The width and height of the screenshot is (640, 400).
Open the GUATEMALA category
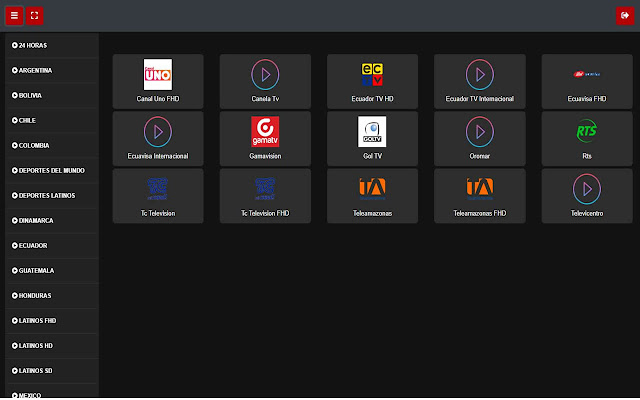coord(52,270)
